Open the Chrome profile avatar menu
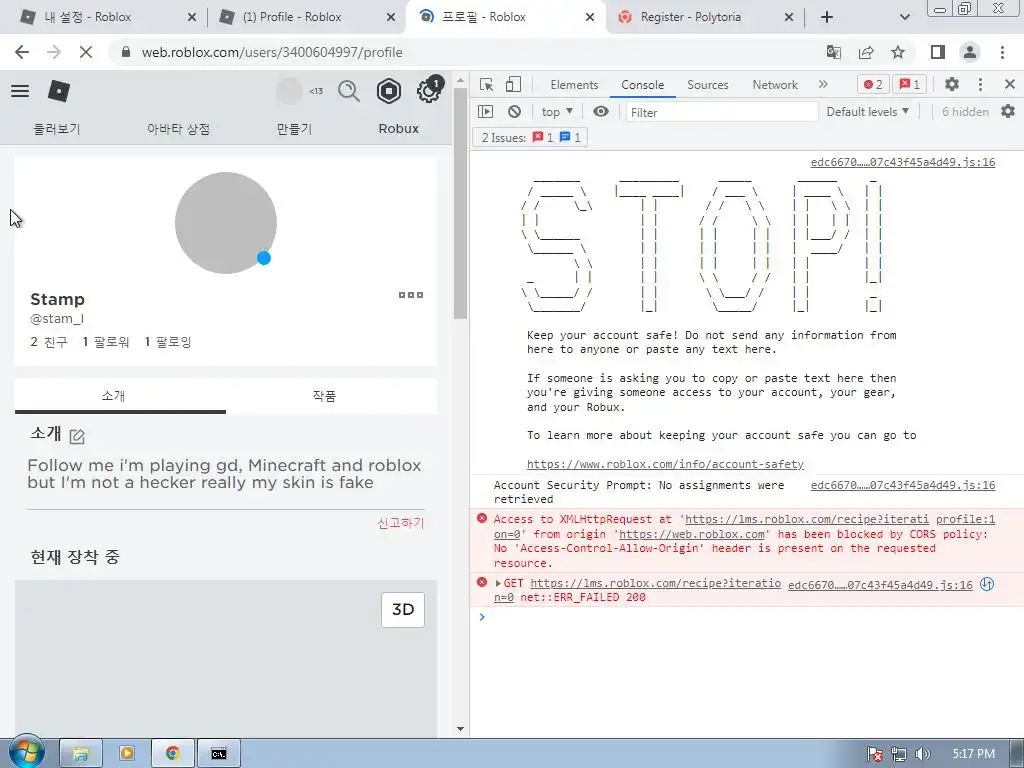This screenshot has width=1024, height=768. pyautogui.click(x=970, y=52)
